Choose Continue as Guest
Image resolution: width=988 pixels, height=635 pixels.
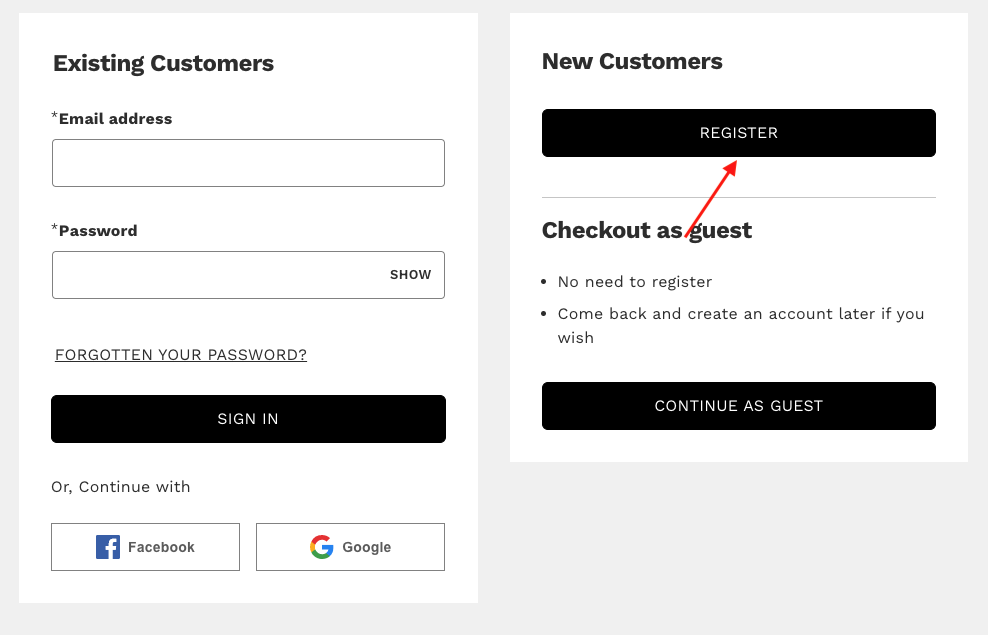(x=738, y=406)
